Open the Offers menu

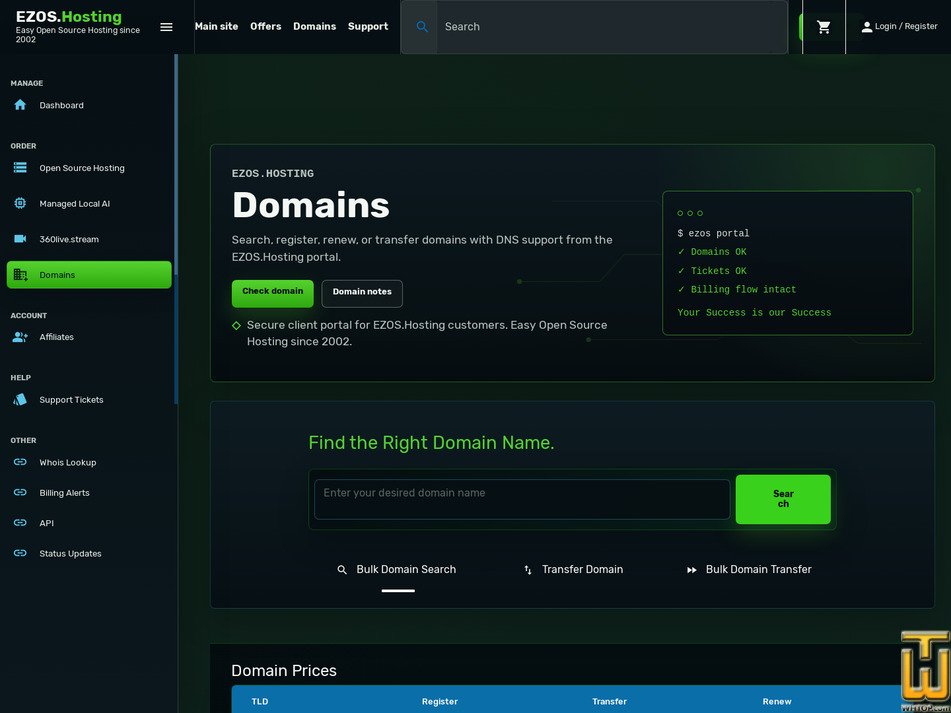(266, 27)
